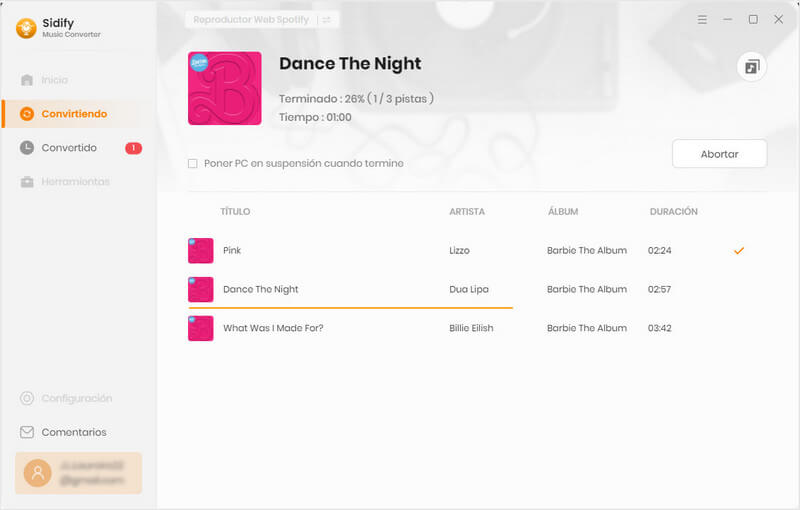Click artist Dua Lipa
This screenshot has width=800, height=510.
pyautogui.click(x=469, y=289)
